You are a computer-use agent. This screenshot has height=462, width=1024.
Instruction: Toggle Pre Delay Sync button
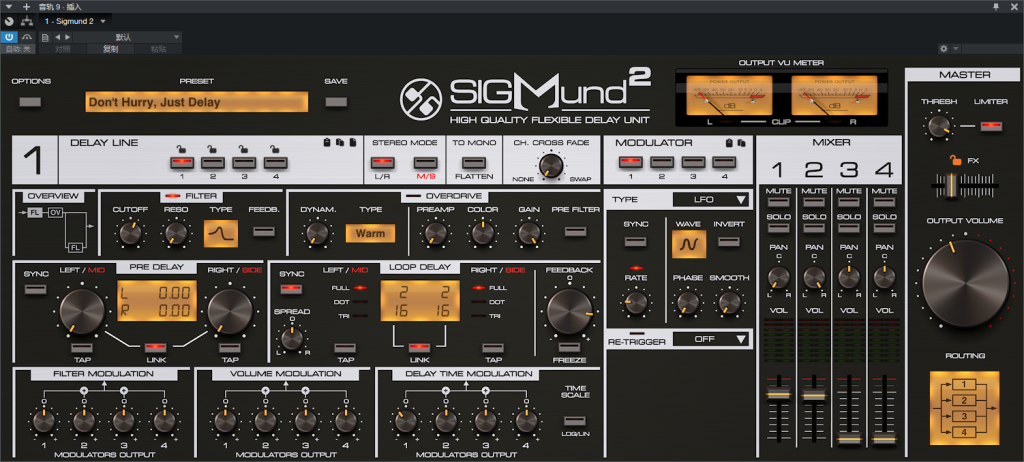coord(35,289)
